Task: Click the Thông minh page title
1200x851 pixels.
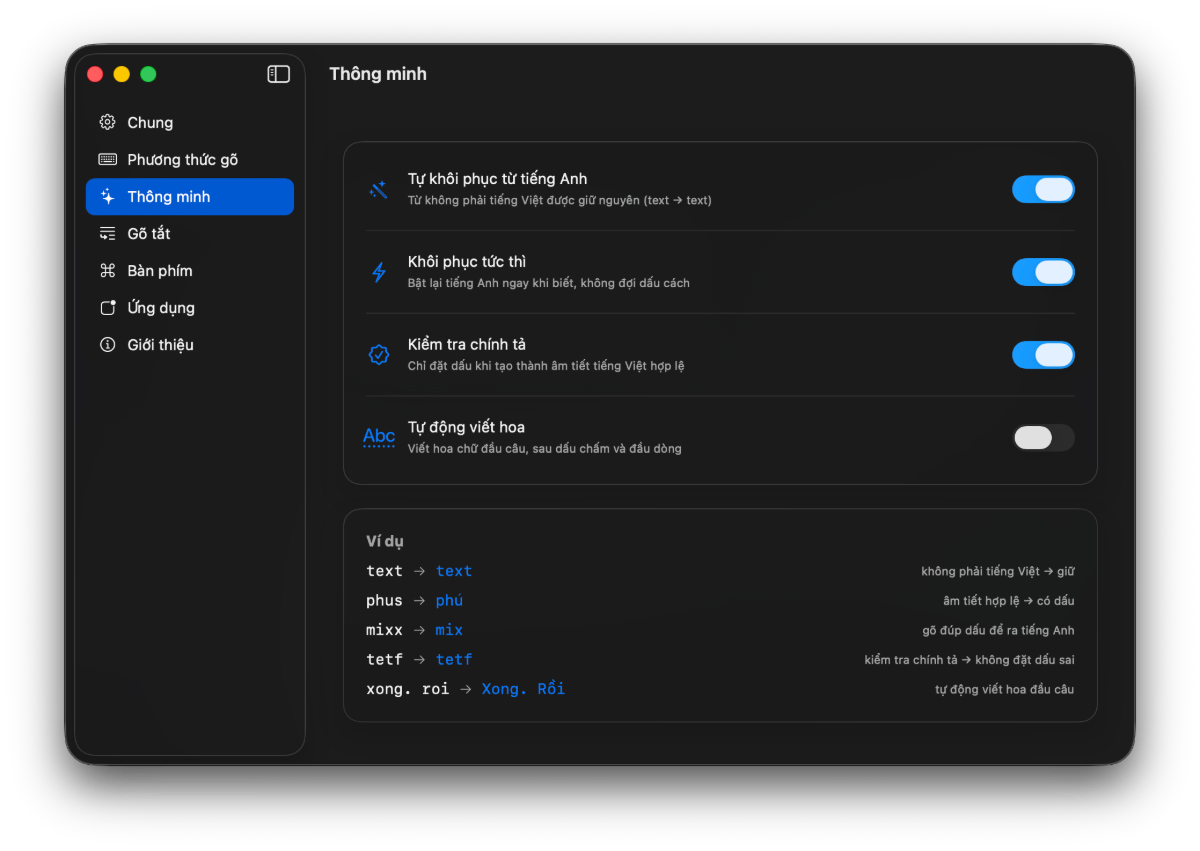Action: (x=378, y=74)
